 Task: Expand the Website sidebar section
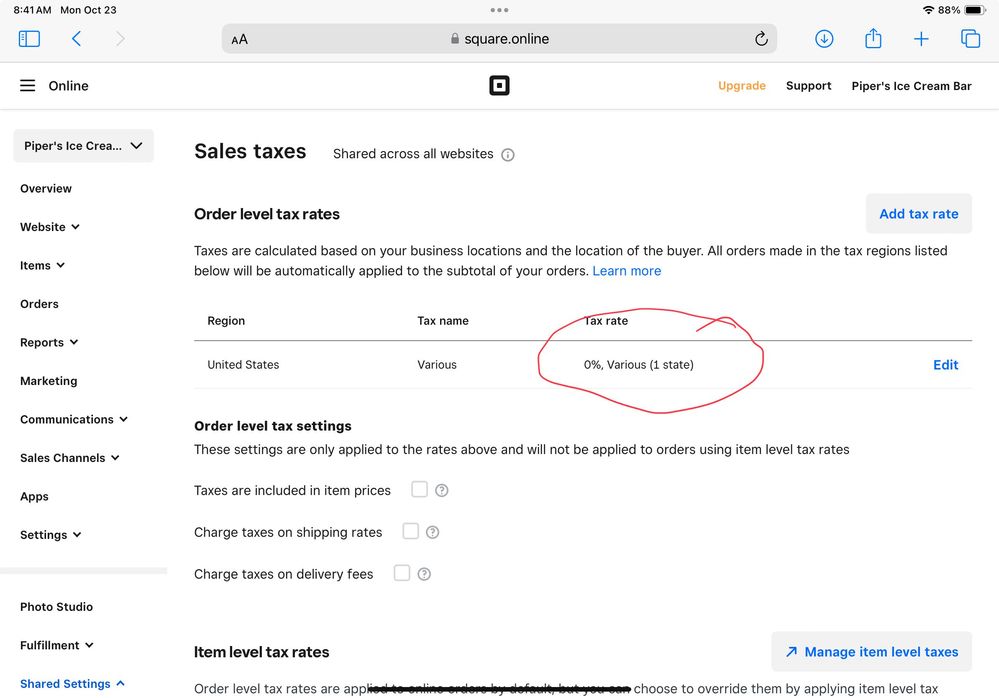(x=50, y=227)
